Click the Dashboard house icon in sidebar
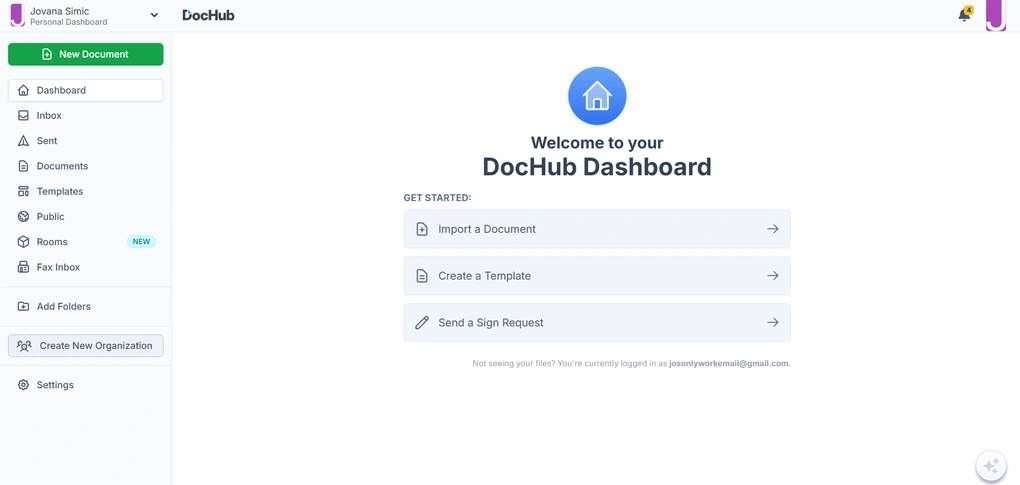 (23, 90)
